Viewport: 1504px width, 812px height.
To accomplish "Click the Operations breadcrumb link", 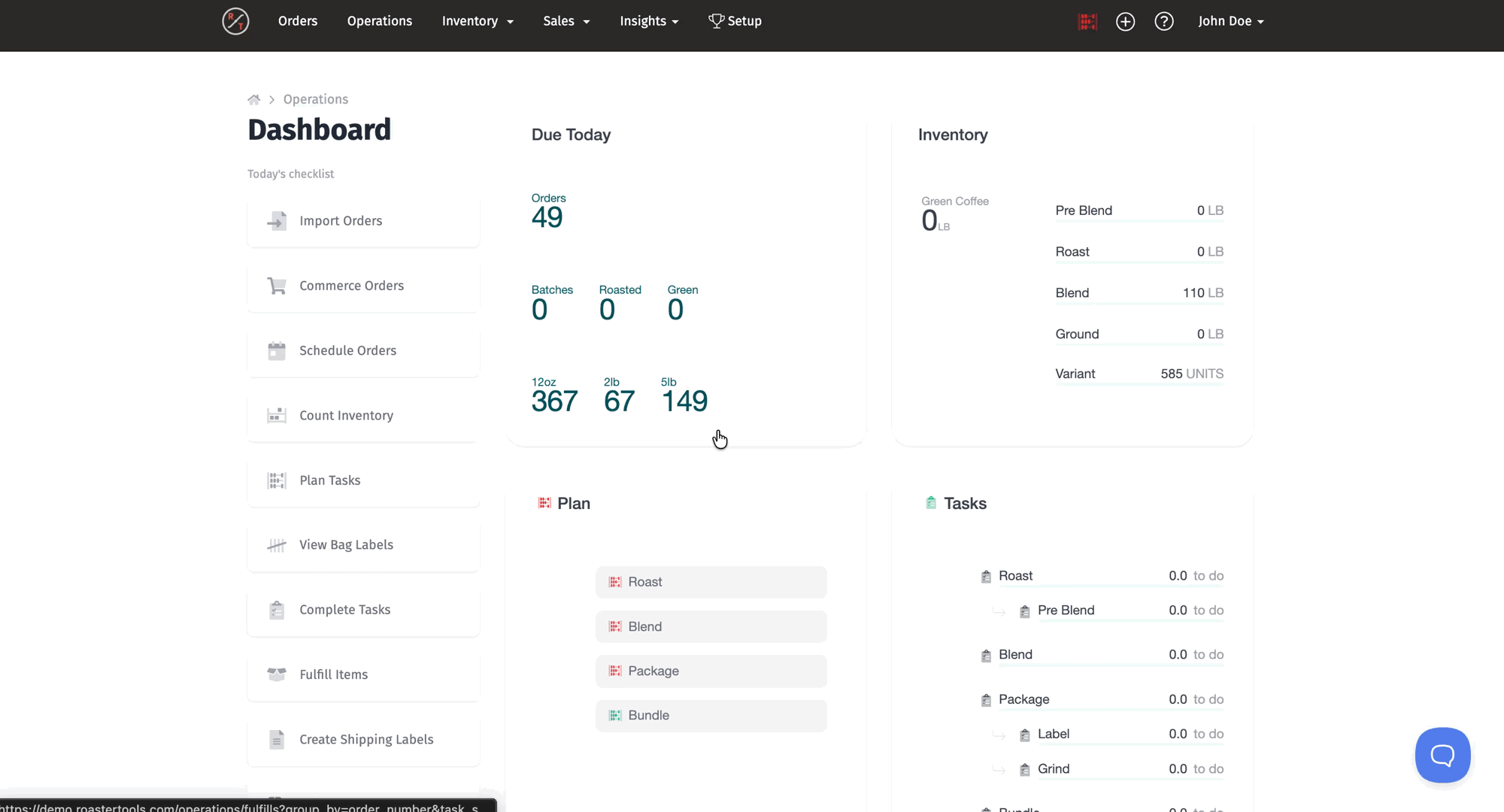I will pyautogui.click(x=316, y=99).
